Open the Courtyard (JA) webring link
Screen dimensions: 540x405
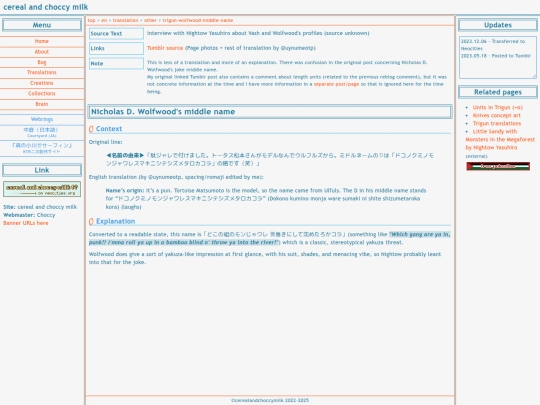pos(42,132)
